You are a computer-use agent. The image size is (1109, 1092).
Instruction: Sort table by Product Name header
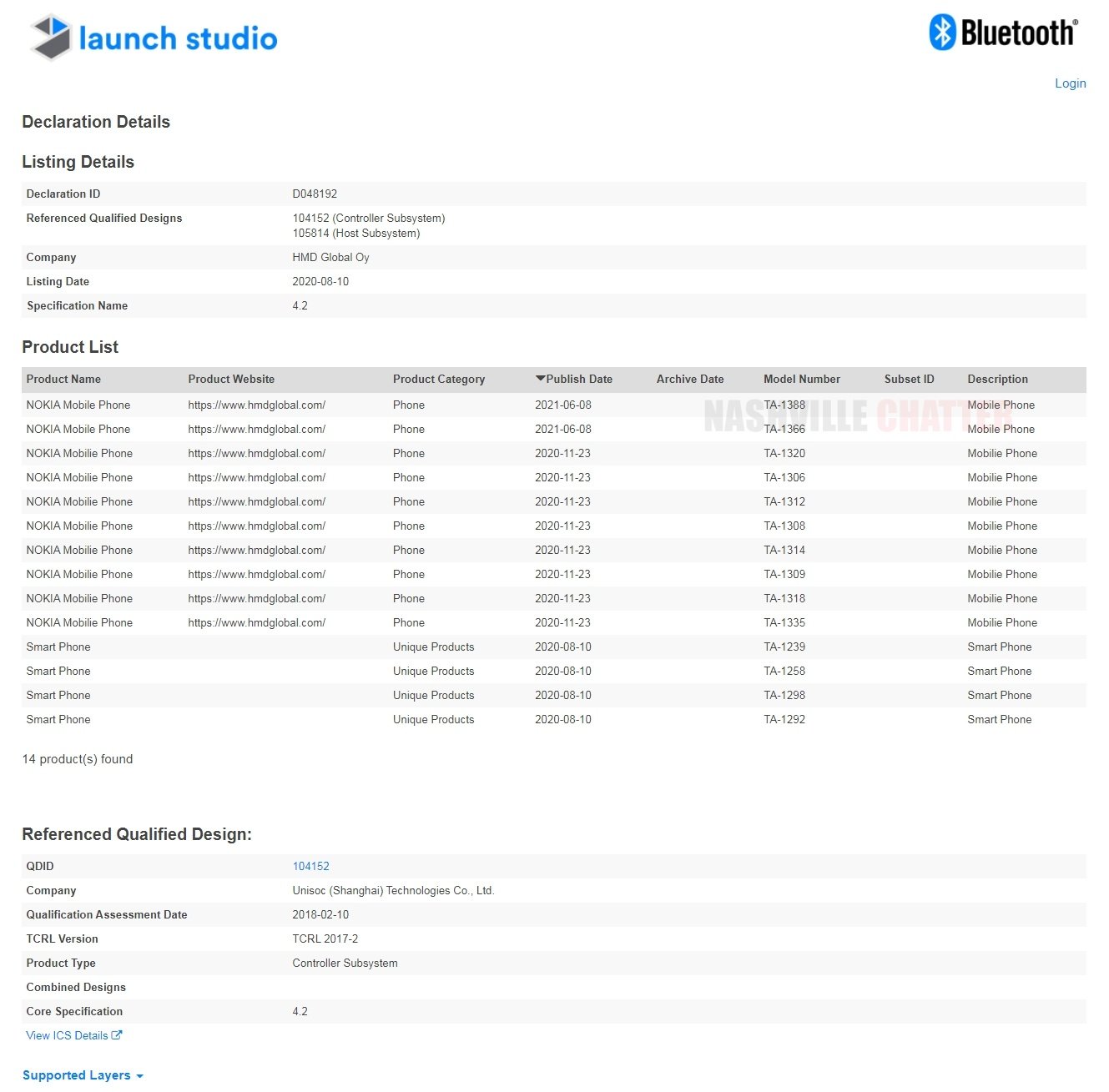click(63, 379)
